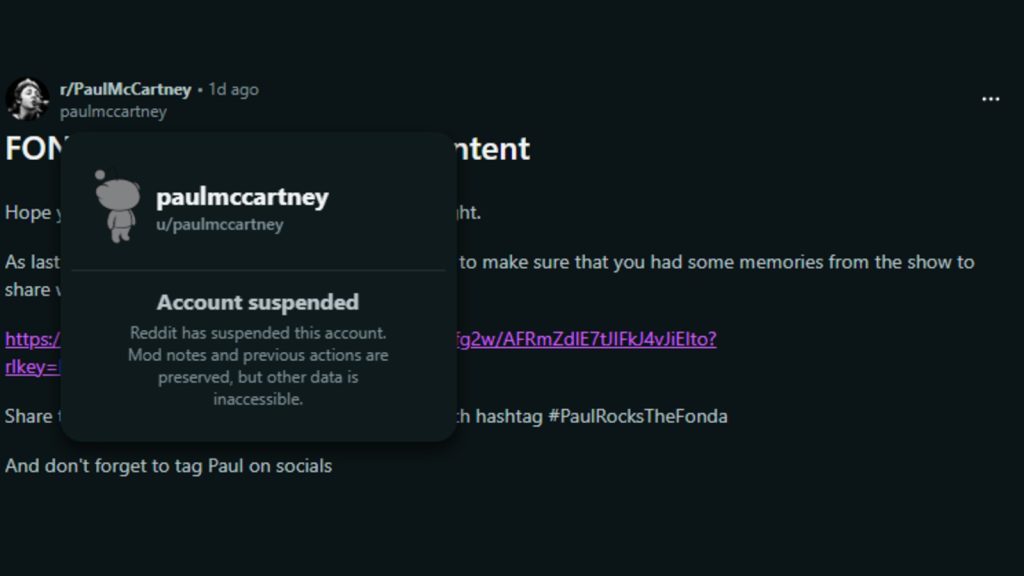Click the "don't forget to tag Paul" line

pyautogui.click(x=168, y=466)
